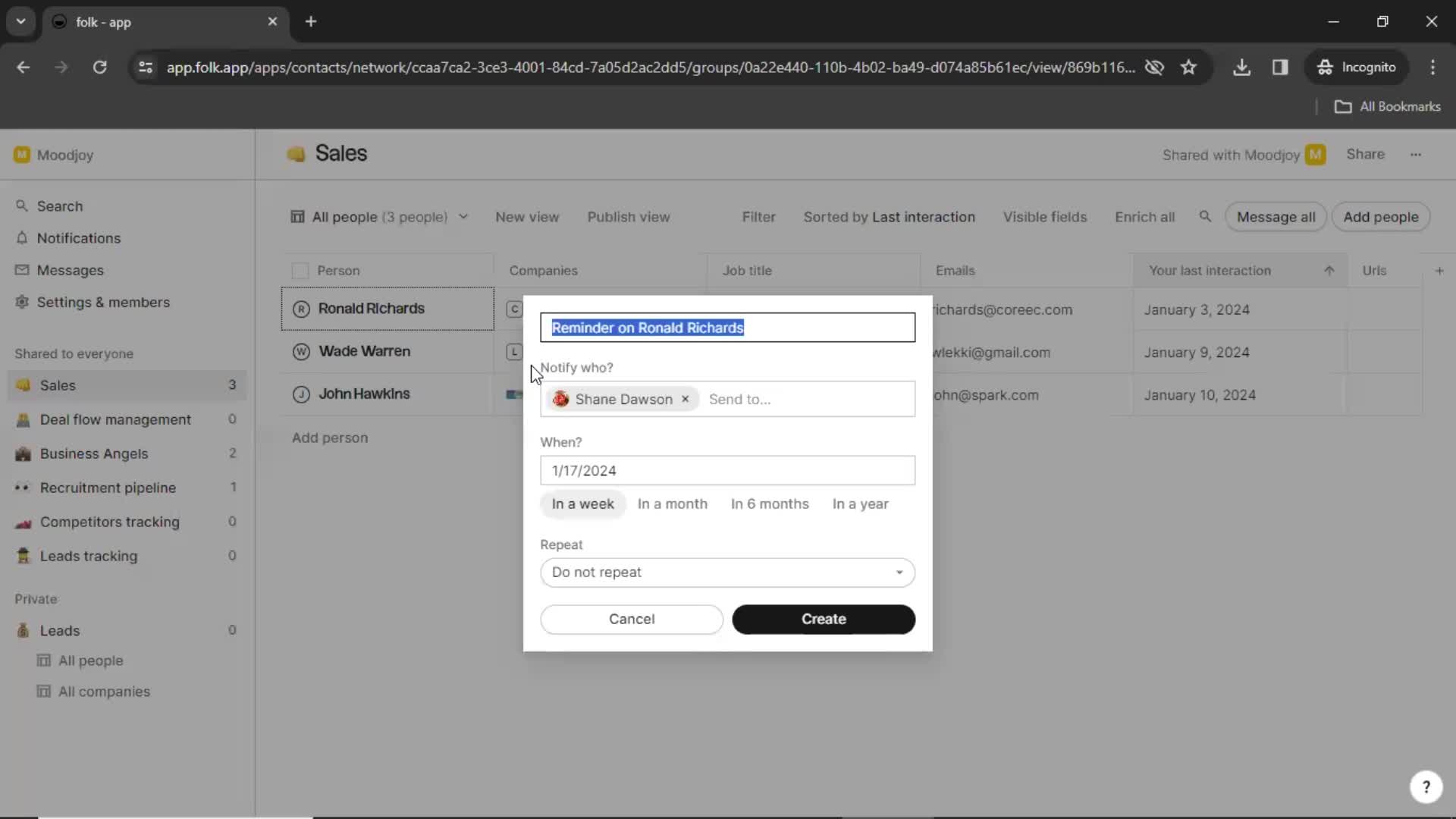Image resolution: width=1456 pixels, height=819 pixels.
Task: Open the Repeat dropdown in reminder
Action: (727, 572)
